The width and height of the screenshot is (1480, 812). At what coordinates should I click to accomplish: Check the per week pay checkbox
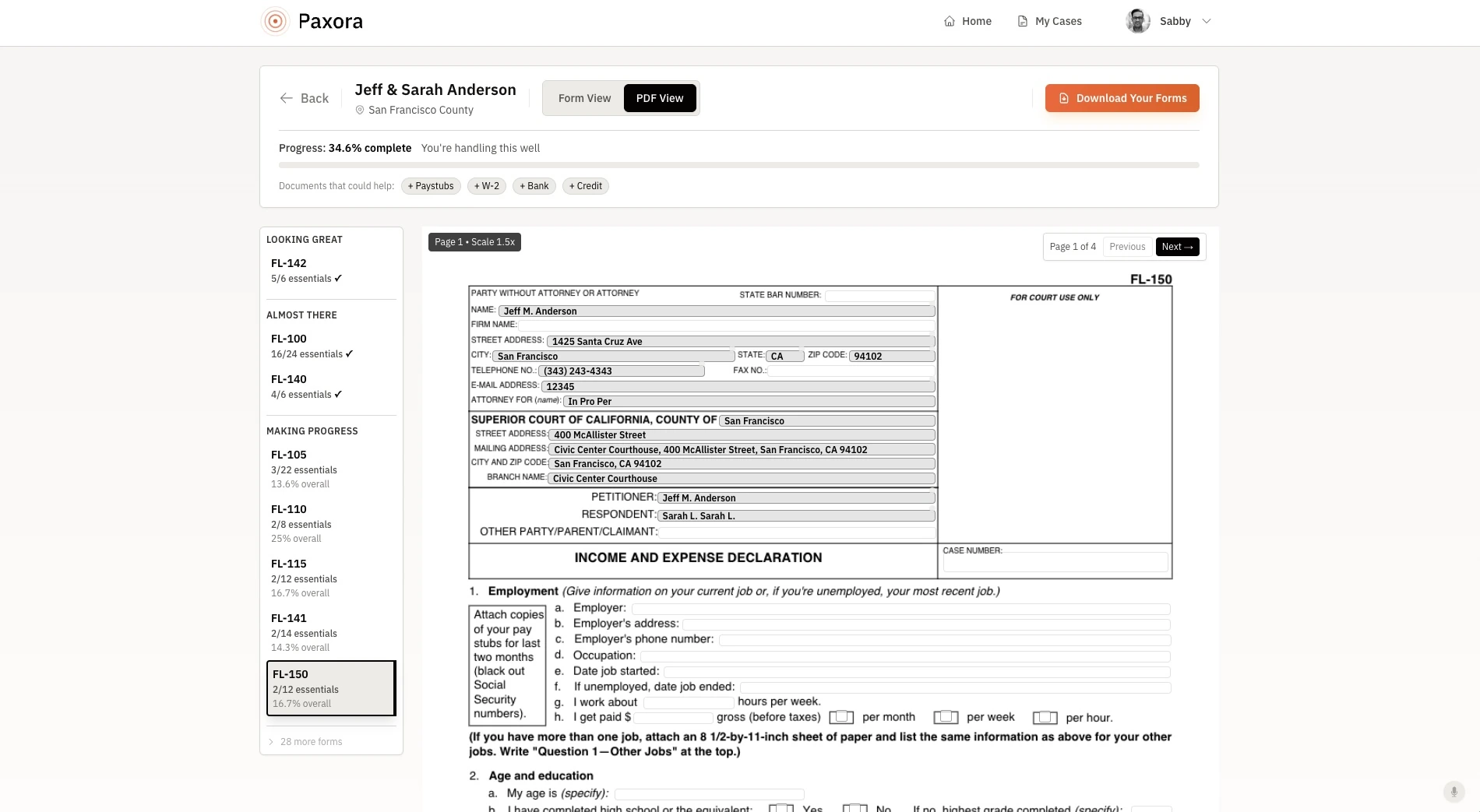coord(946,717)
